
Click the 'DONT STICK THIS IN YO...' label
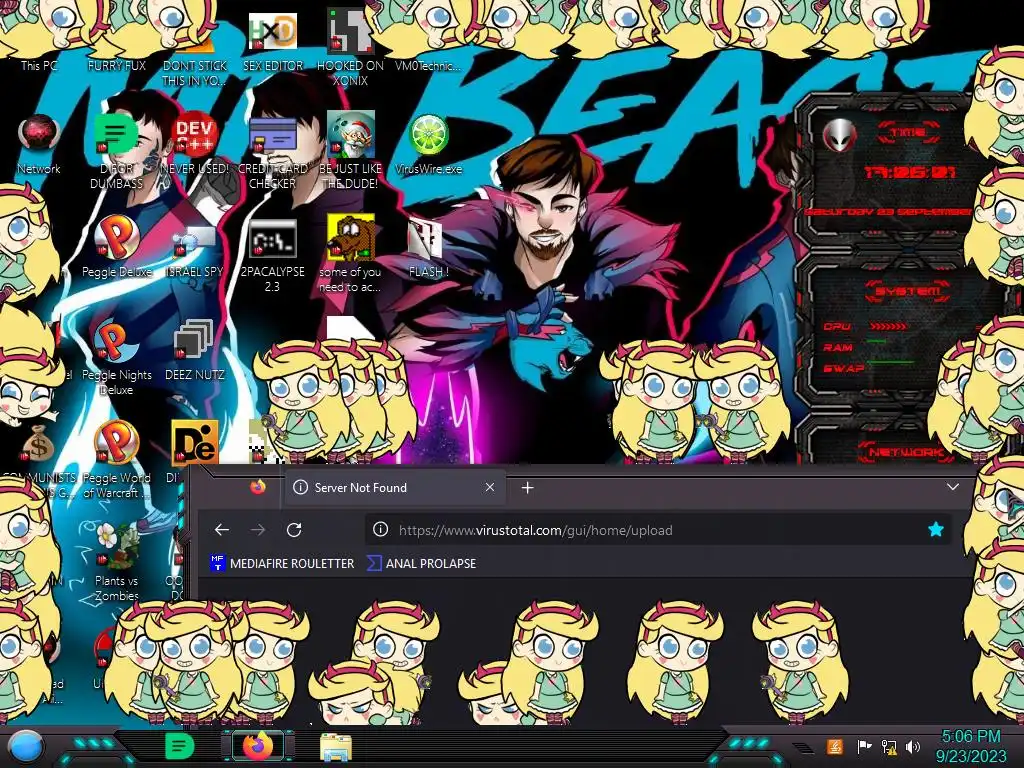click(195, 73)
